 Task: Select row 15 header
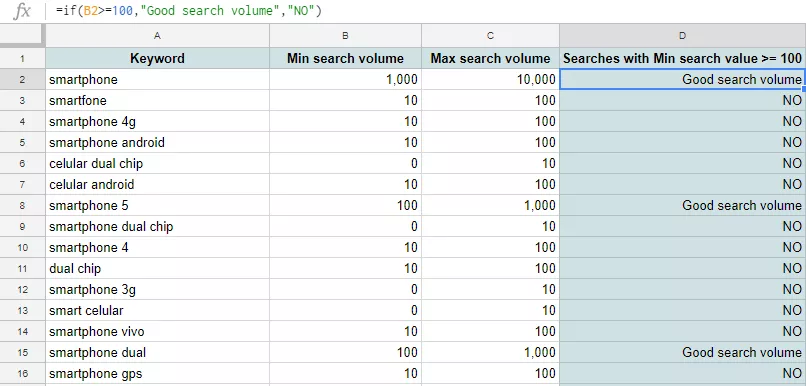22,353
